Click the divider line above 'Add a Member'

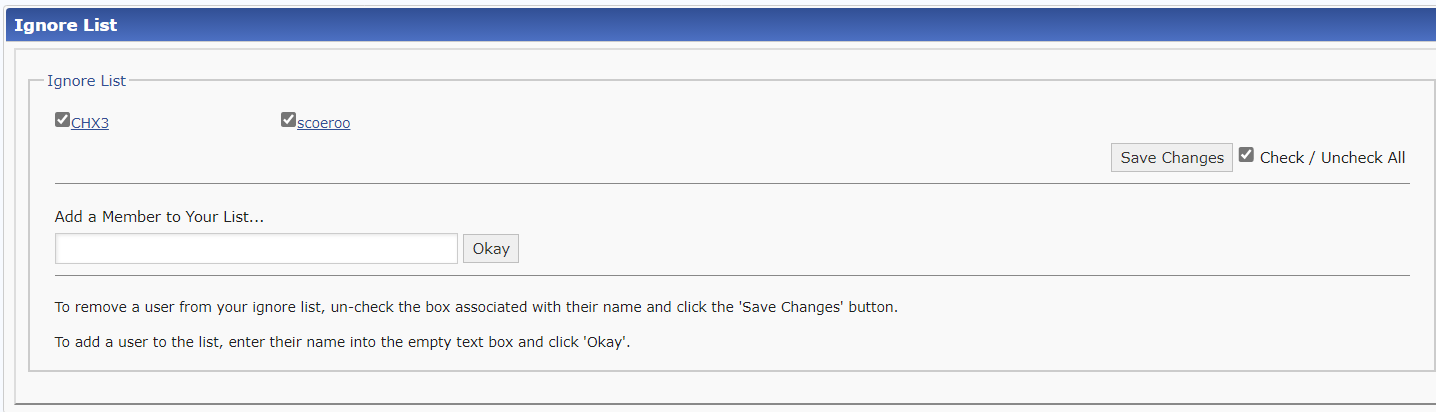click(732, 184)
